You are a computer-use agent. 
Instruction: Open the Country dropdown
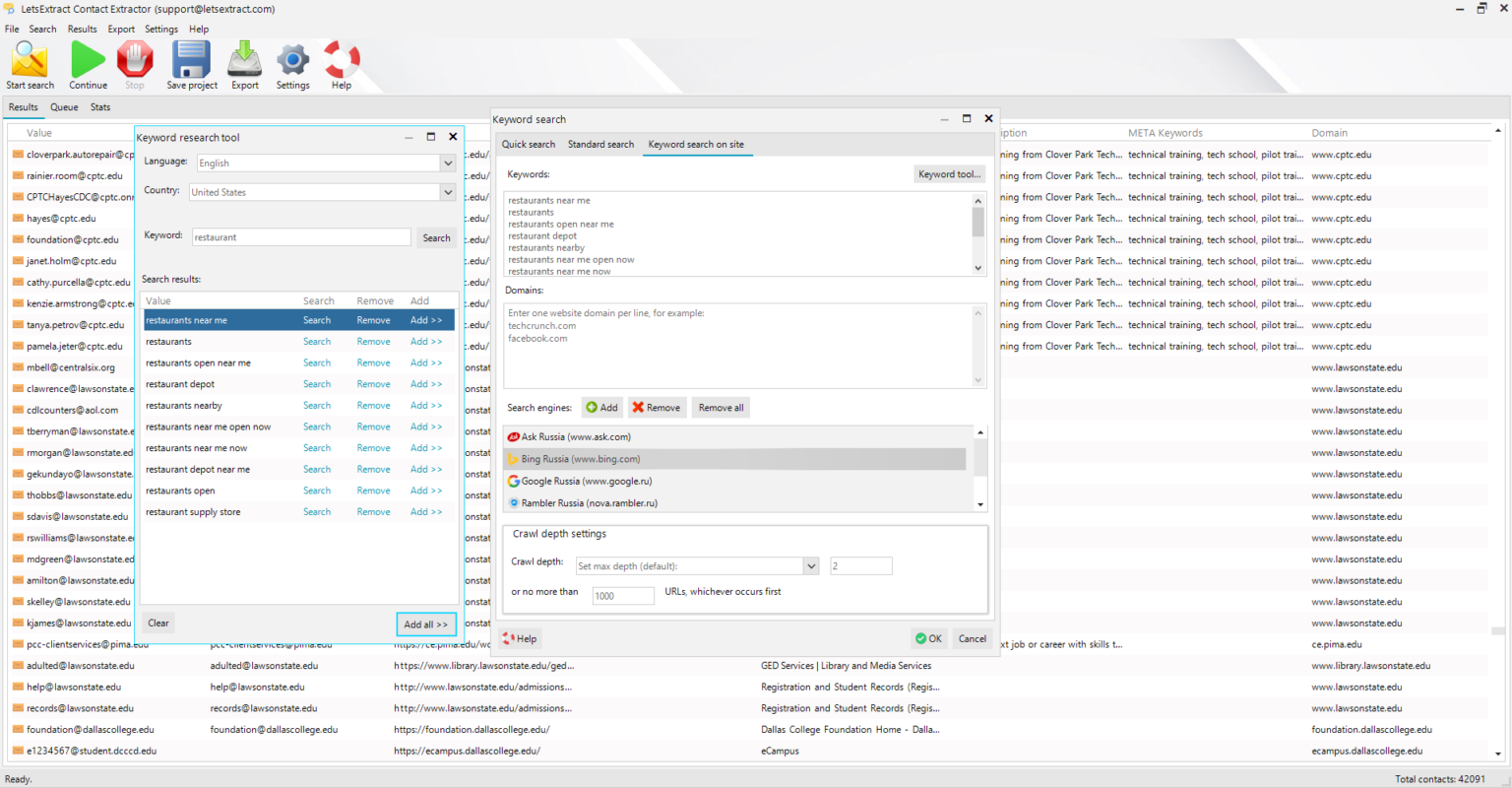[x=448, y=191]
